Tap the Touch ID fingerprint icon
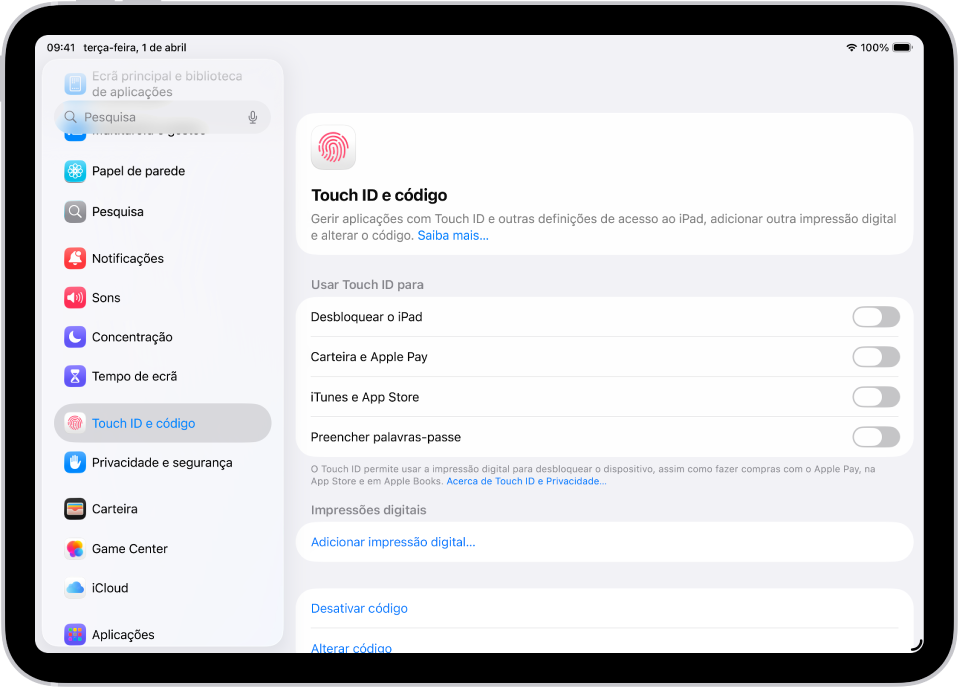 tap(332, 147)
